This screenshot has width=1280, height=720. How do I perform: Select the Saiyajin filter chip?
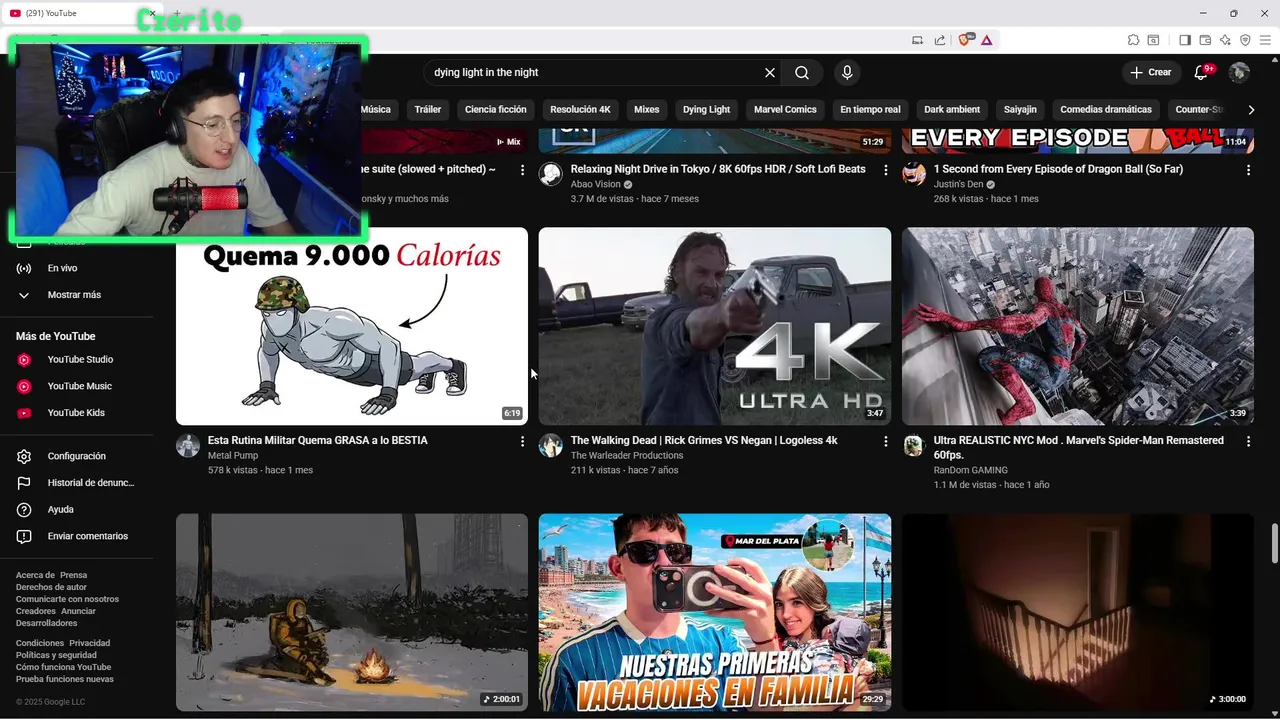[1020, 110]
